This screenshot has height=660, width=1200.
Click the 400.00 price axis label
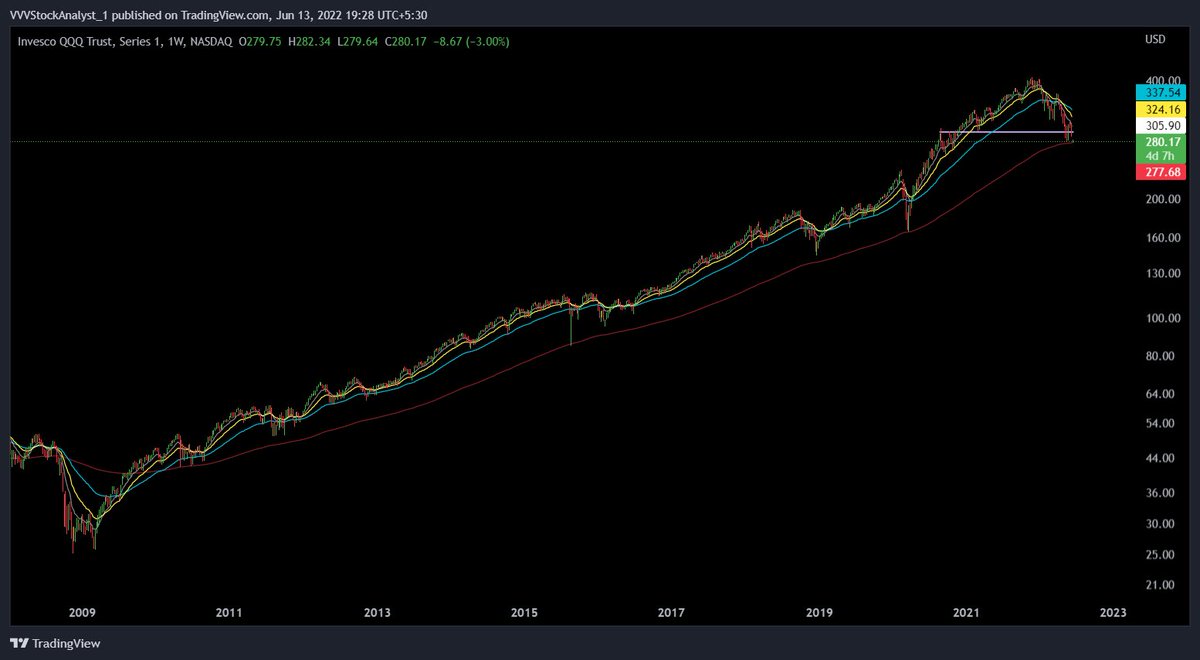tap(1162, 80)
